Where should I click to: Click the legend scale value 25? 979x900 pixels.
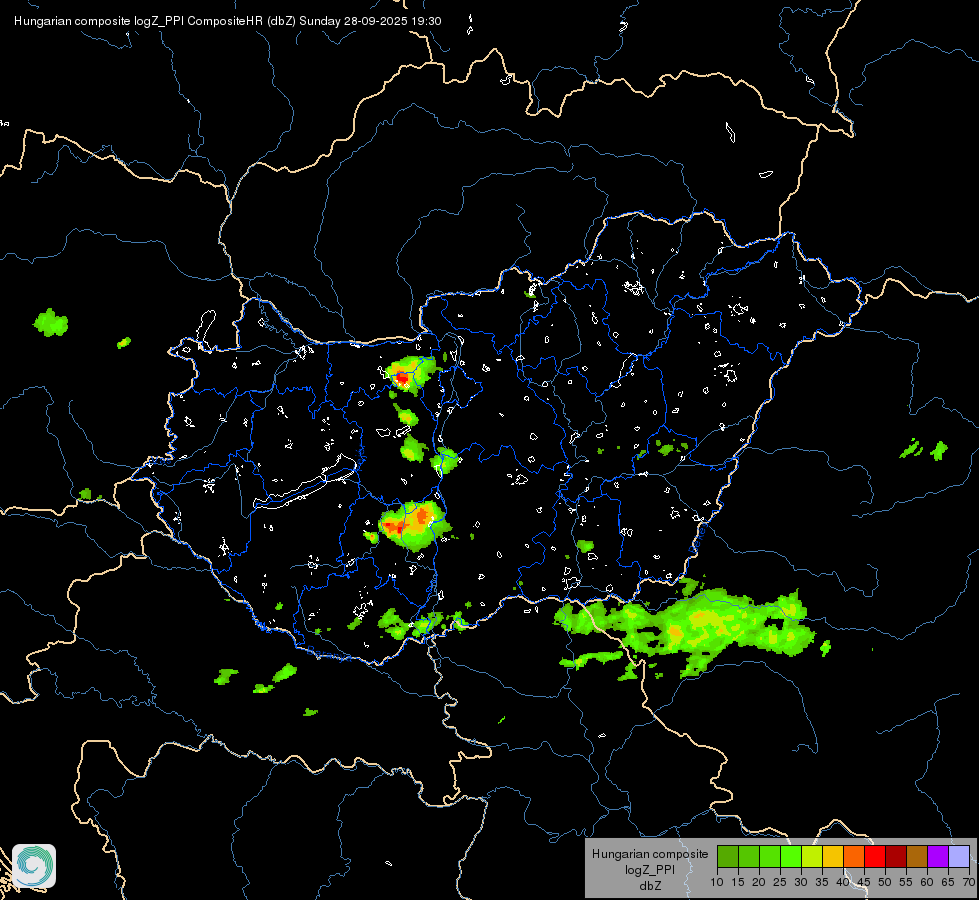click(x=780, y=883)
